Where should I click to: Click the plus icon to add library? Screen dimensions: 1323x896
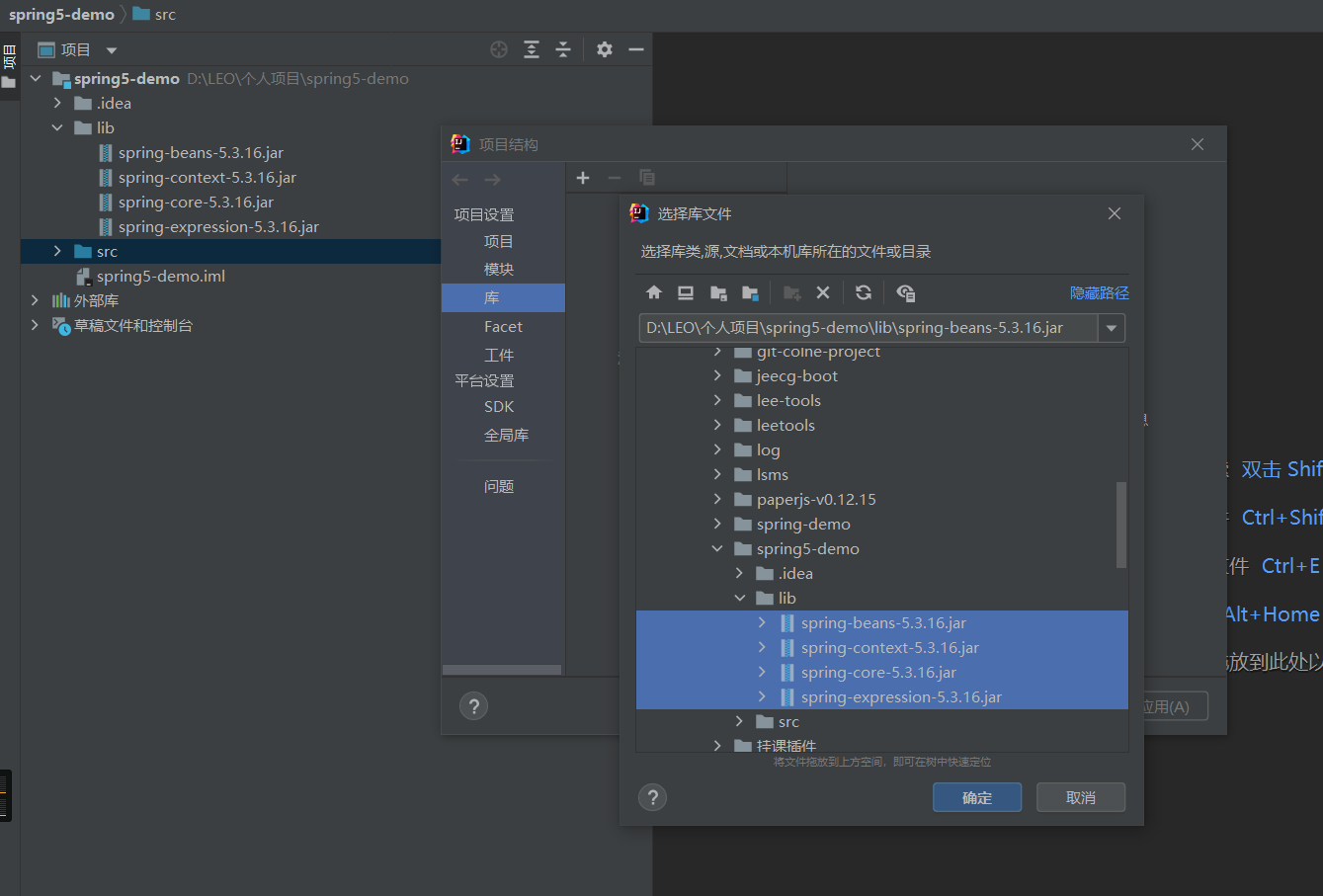(583, 178)
